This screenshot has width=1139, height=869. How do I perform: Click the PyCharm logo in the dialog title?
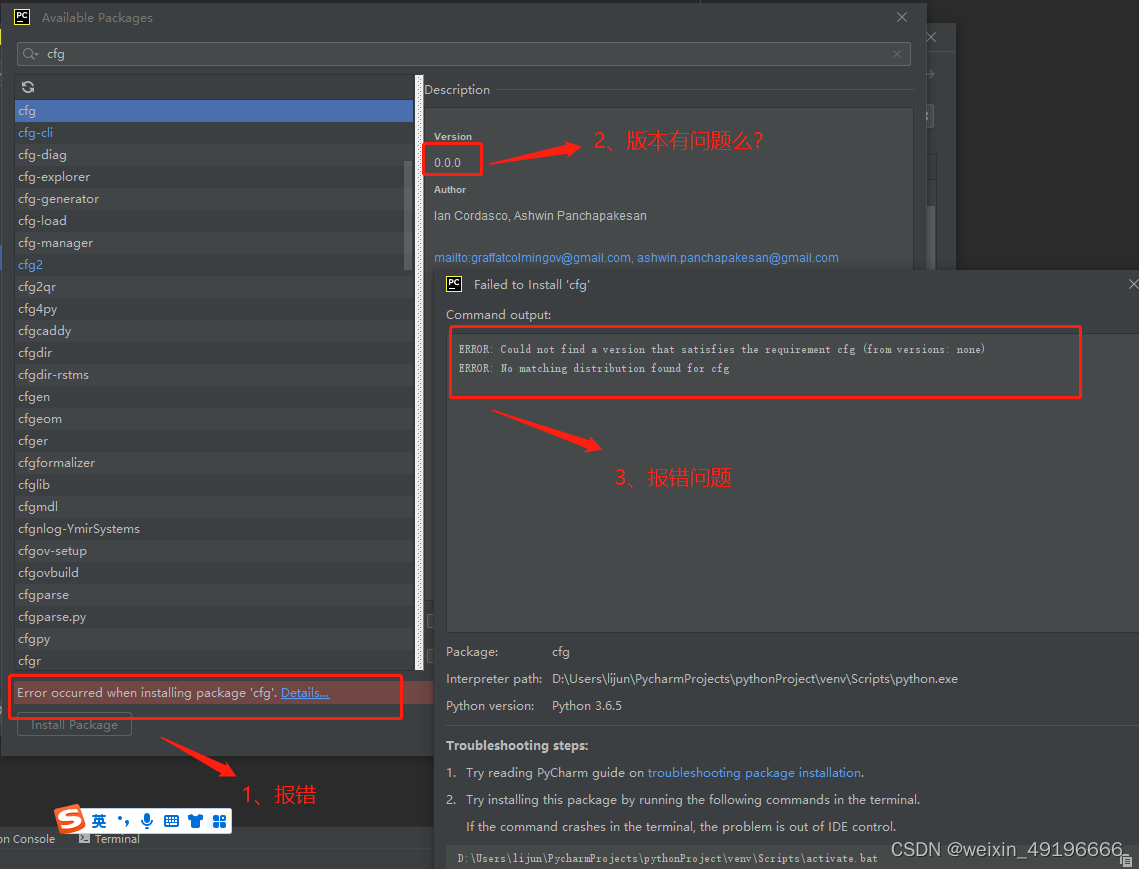click(21, 16)
